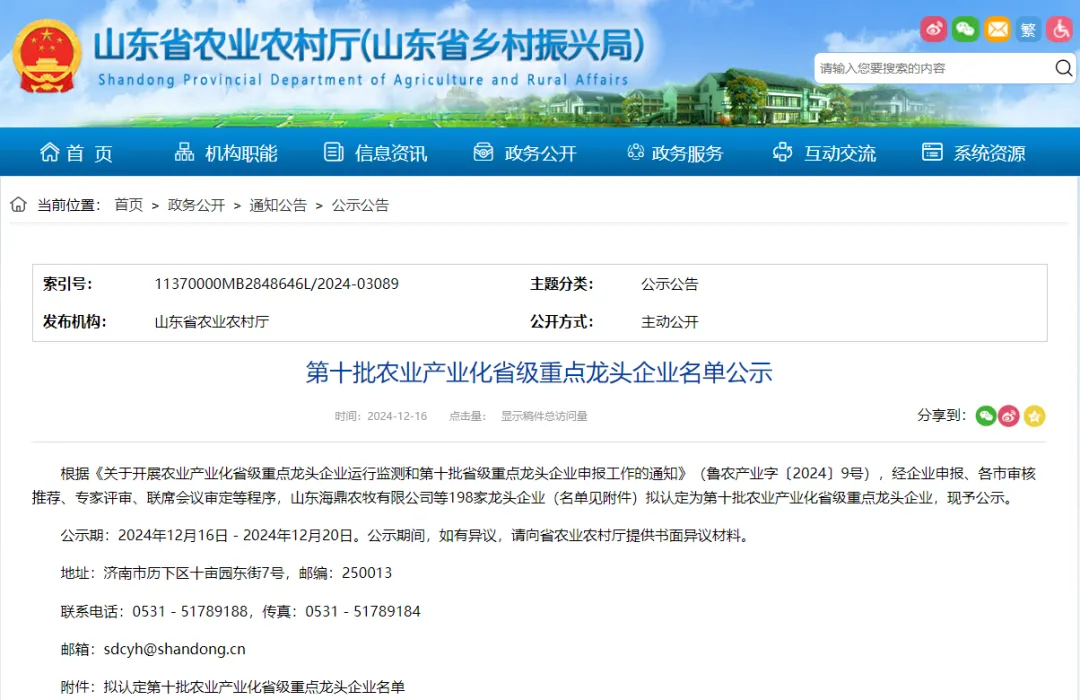This screenshot has width=1080, height=700.
Task: Click the Weibo icon in header
Action: [933, 29]
